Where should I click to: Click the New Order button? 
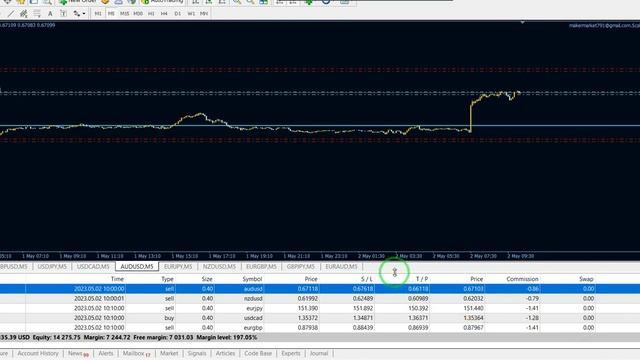click(78, 2)
